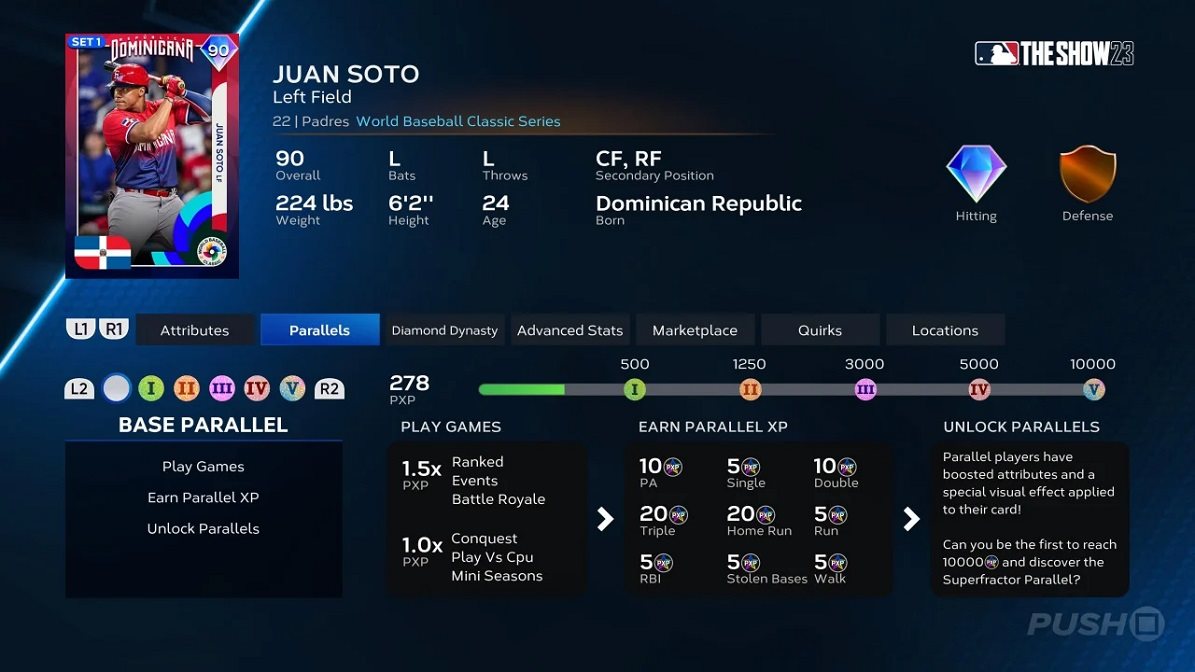Go to the Advanced Stats tab
The height and width of the screenshot is (672, 1195).
(570, 330)
